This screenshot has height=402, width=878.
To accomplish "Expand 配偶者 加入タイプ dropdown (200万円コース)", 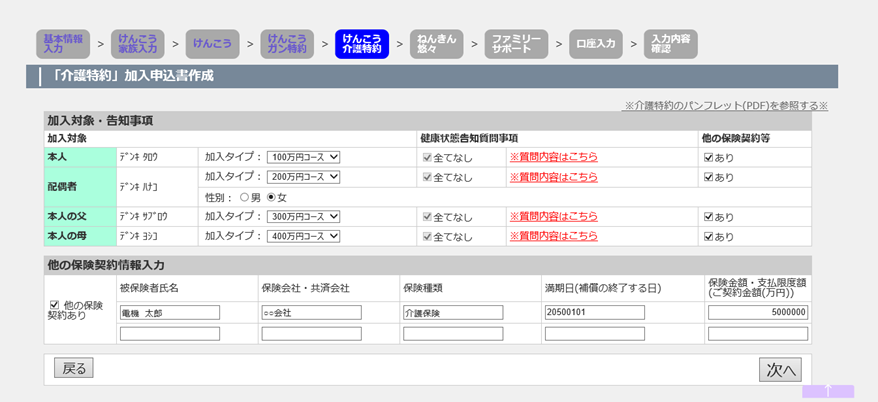I will (304, 177).
